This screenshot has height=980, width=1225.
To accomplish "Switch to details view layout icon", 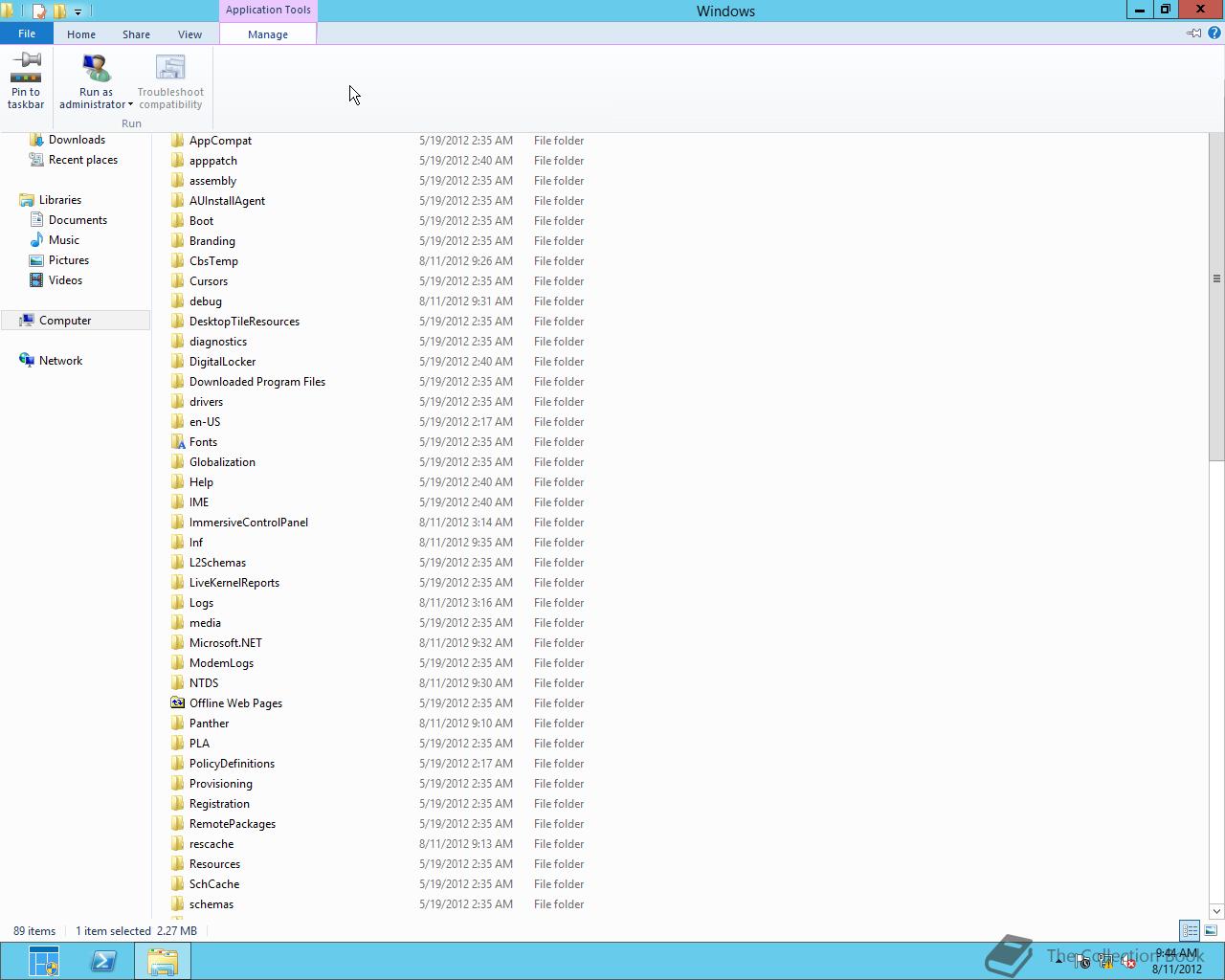I will point(1190,930).
